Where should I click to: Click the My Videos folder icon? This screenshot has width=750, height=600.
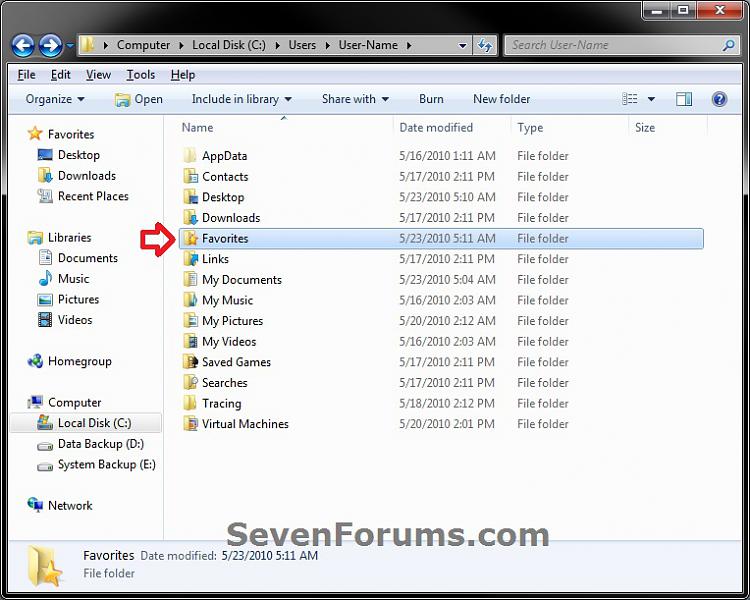pos(190,341)
